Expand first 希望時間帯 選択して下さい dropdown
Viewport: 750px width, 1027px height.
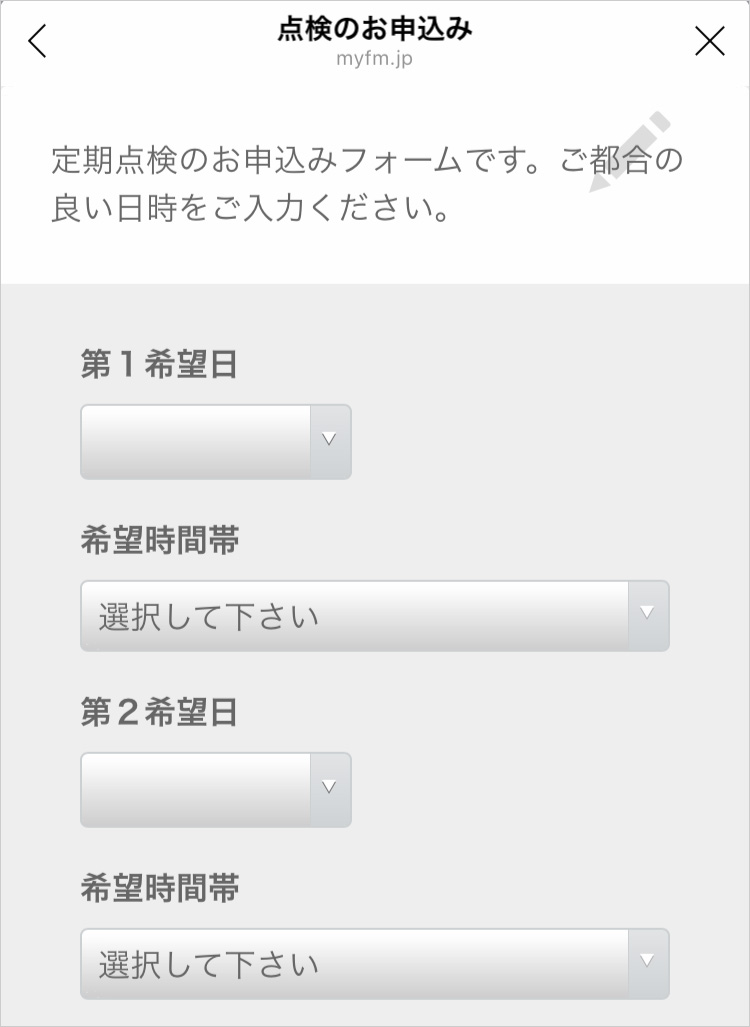pyautogui.click(x=375, y=616)
